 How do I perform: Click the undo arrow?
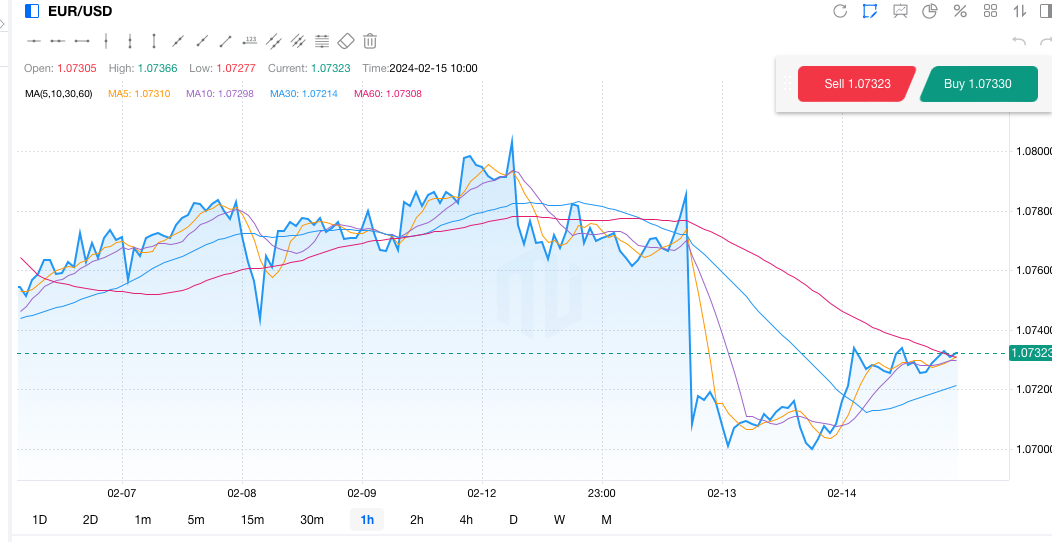click(x=1019, y=41)
